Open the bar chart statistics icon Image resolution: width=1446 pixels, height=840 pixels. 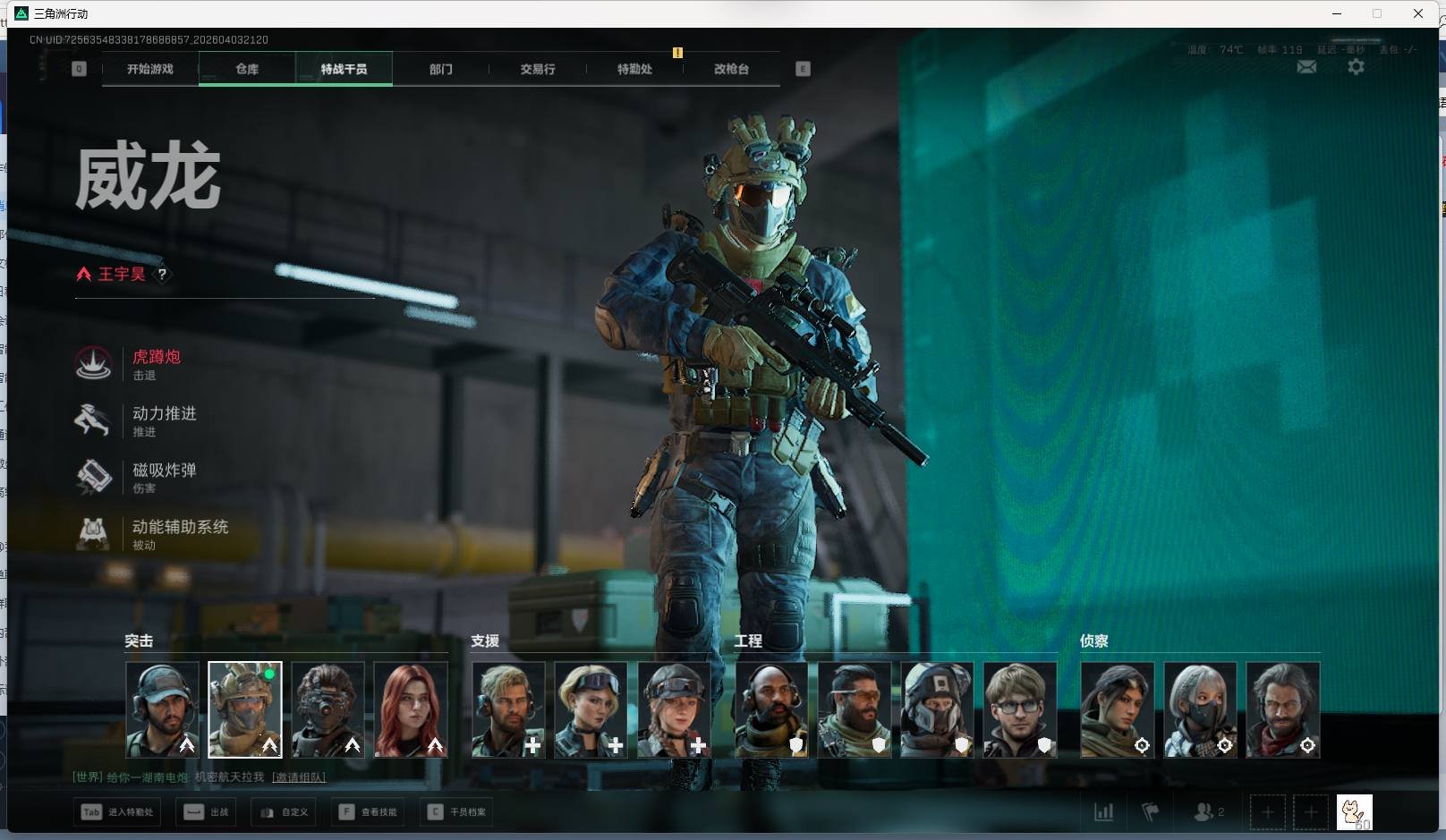point(1104,812)
